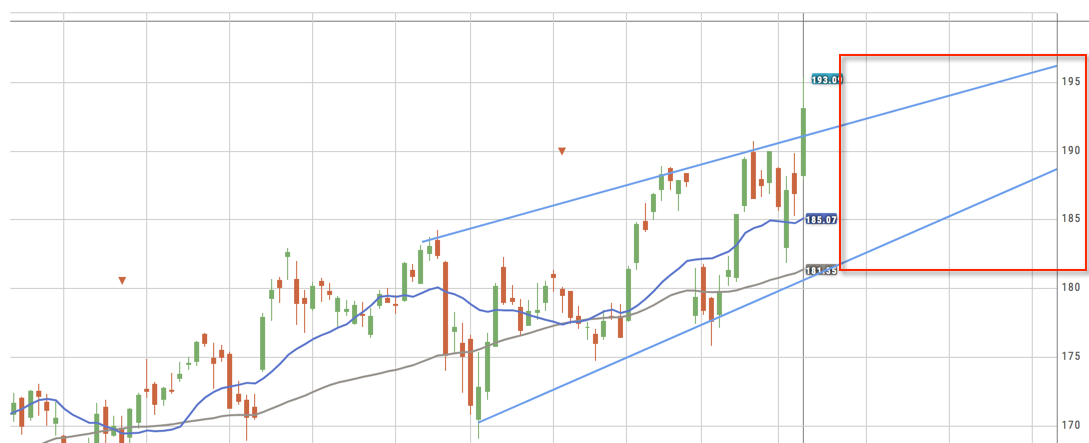The width and height of the screenshot is (1089, 443).
Task: Click the 185 price axis label
Action: coord(1071,219)
